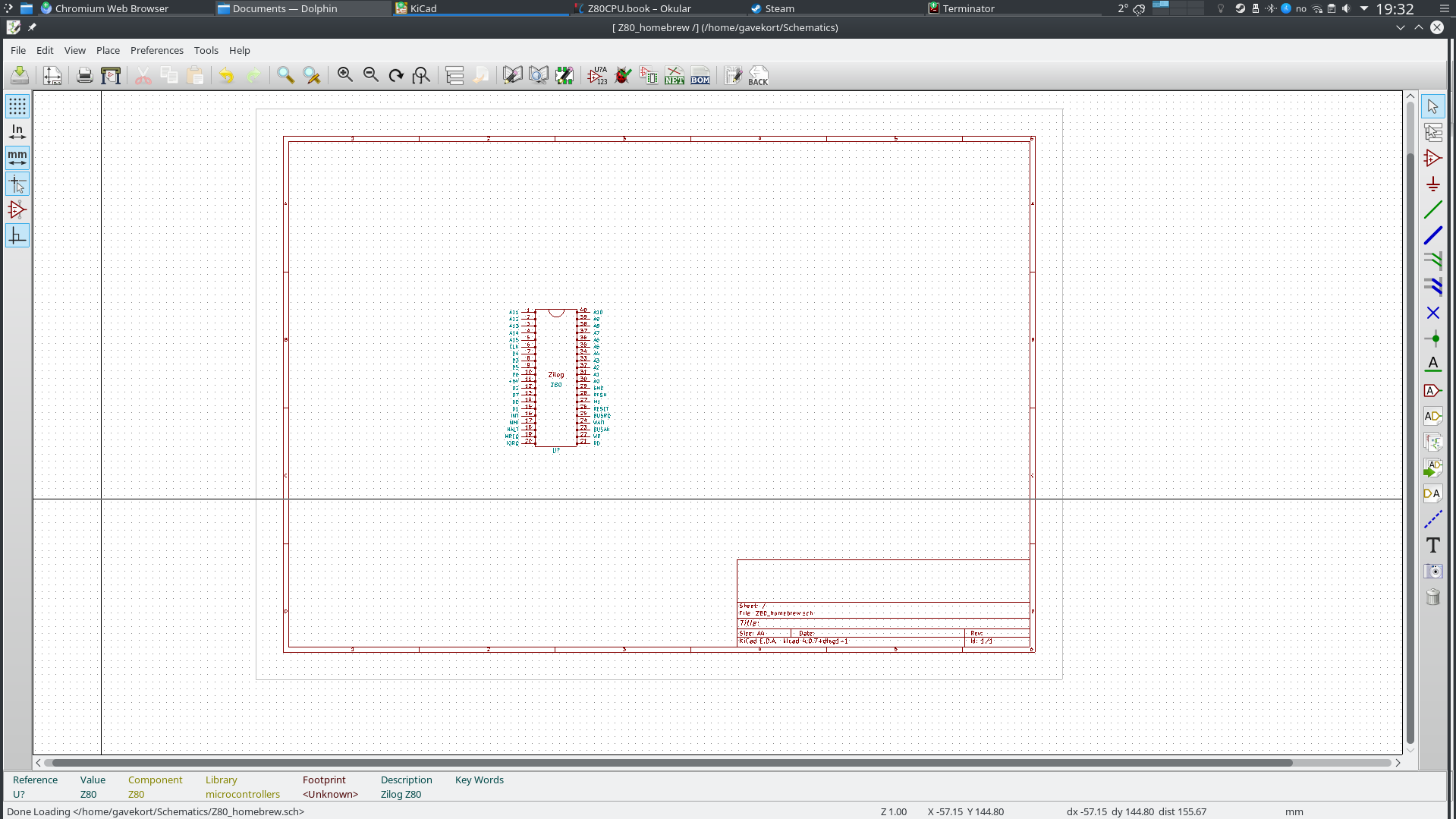
Task: Navigate the schematic hierarchy
Action: click(454, 75)
